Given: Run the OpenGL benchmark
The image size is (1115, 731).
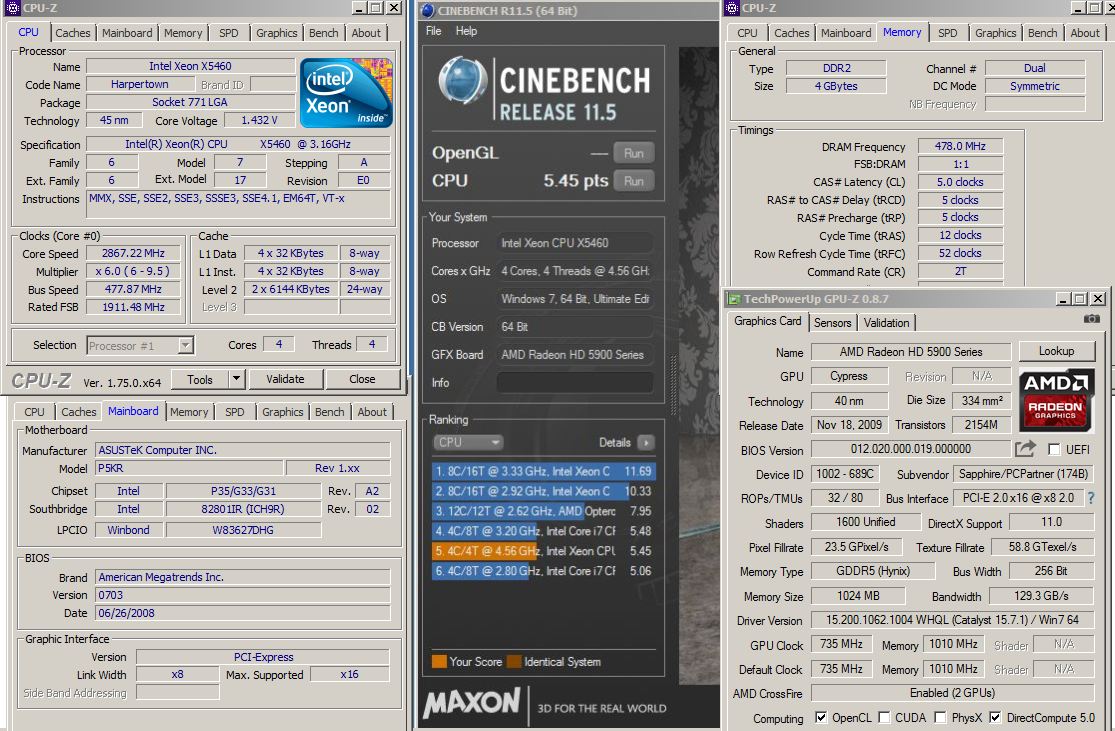Looking at the screenshot, I should point(633,153).
